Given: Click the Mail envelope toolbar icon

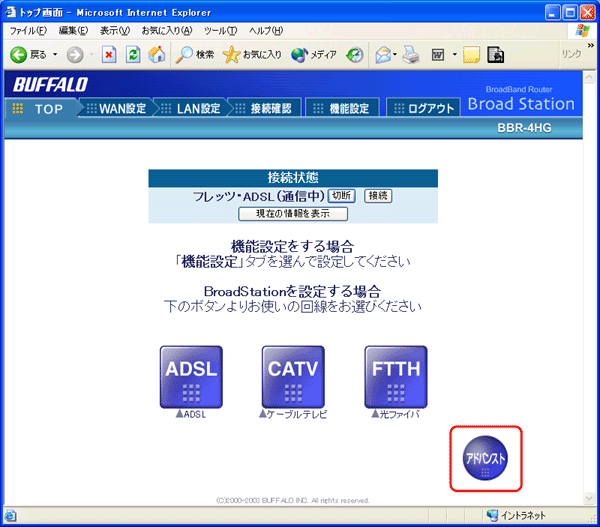Looking at the screenshot, I should (383, 55).
